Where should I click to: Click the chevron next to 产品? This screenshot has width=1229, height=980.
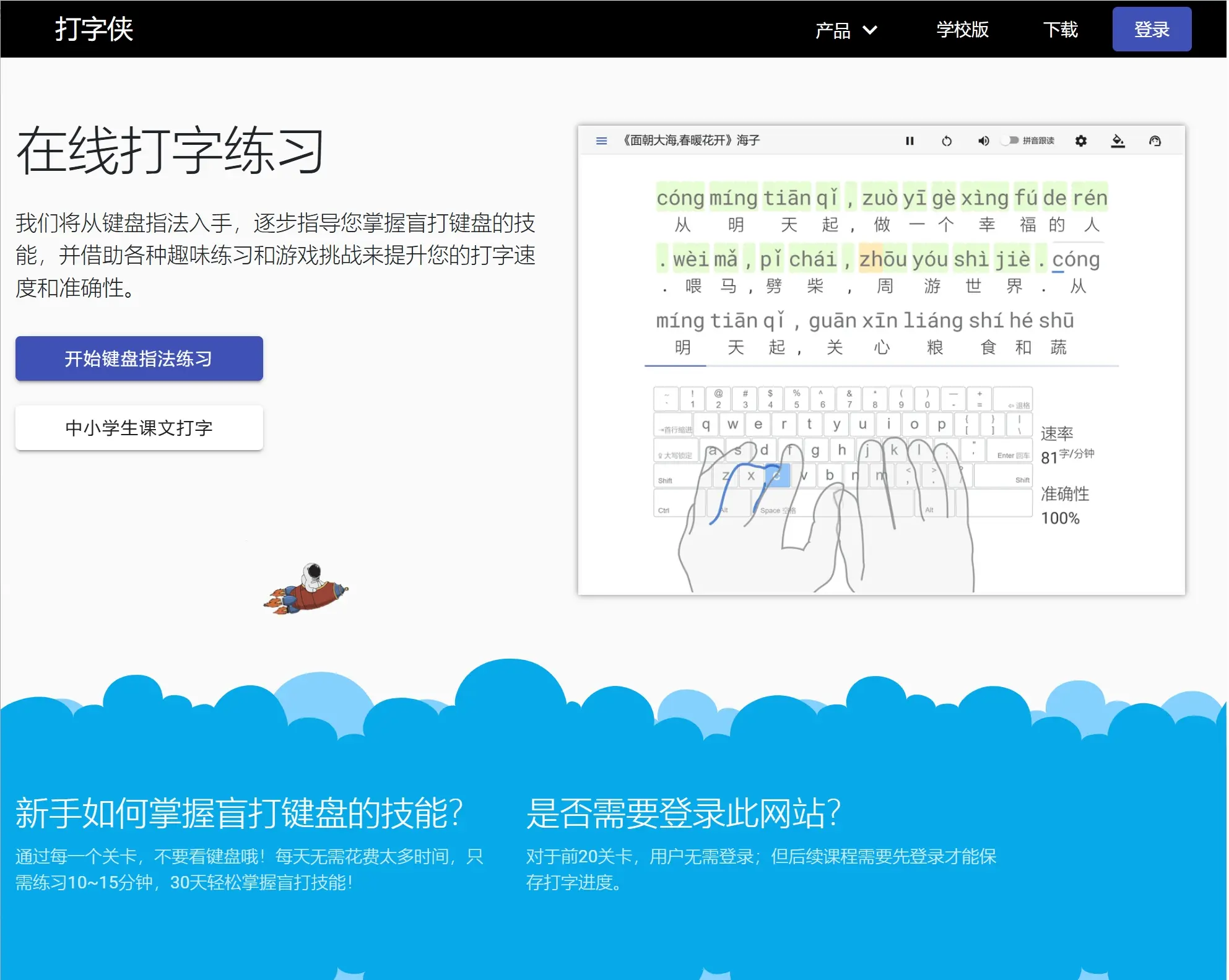[870, 30]
